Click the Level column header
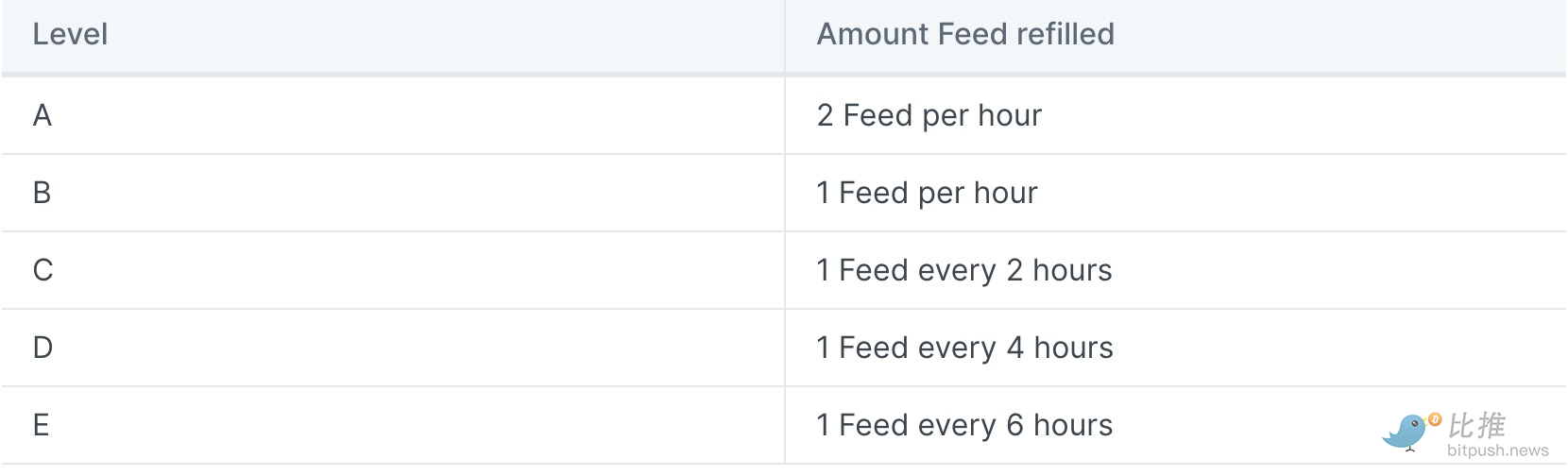 [70, 34]
